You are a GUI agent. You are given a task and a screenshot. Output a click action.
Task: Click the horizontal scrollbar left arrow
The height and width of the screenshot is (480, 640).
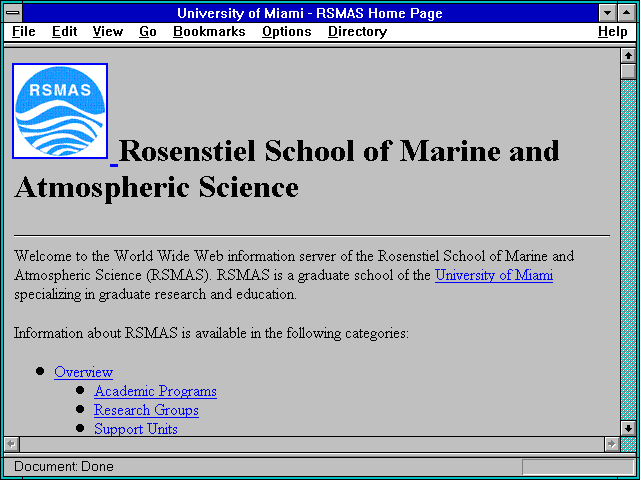pyautogui.click(x=11, y=444)
